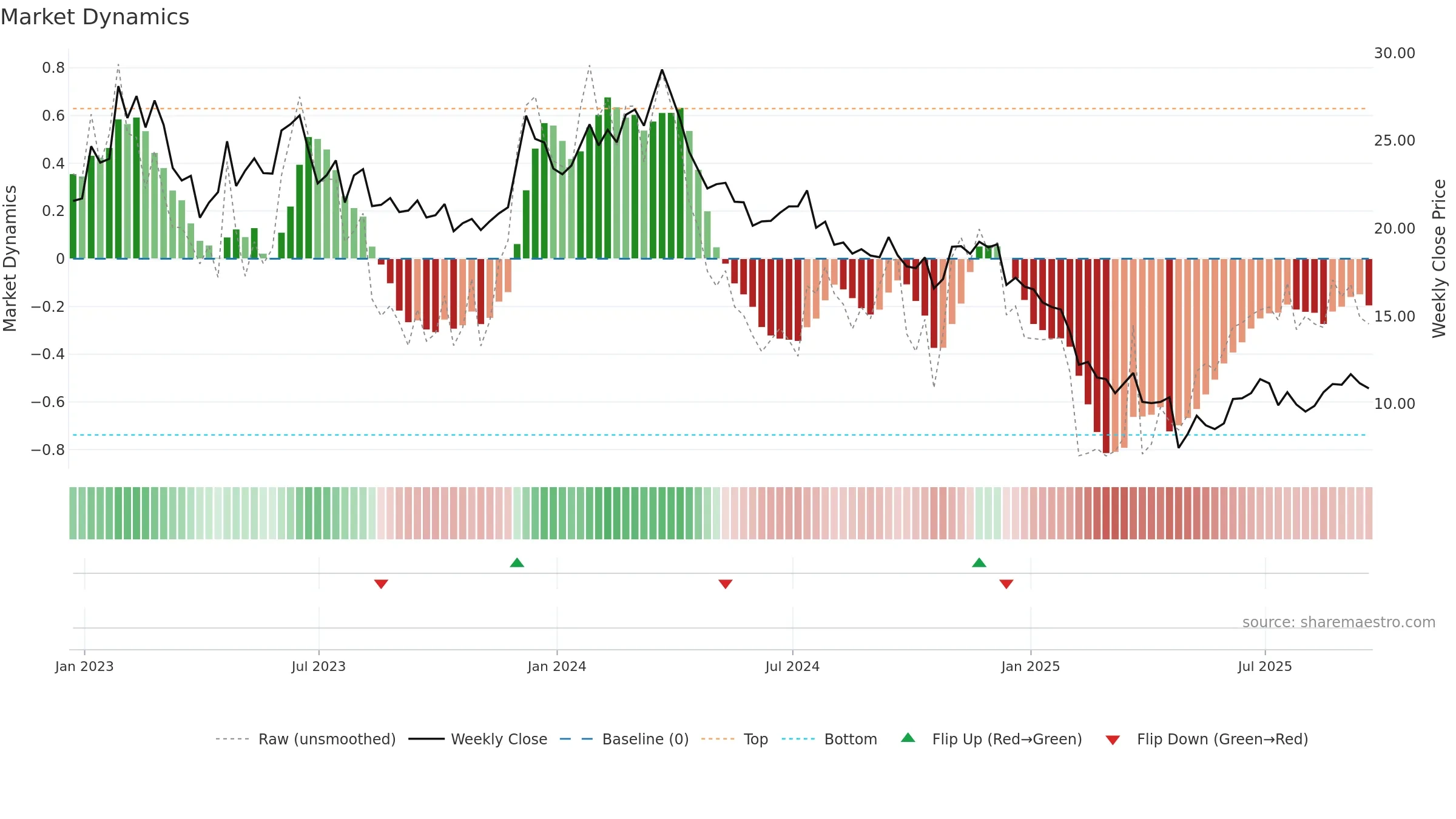The image size is (1456, 819).
Task: Click the source: sharemaestro.com text
Action: (1339, 622)
